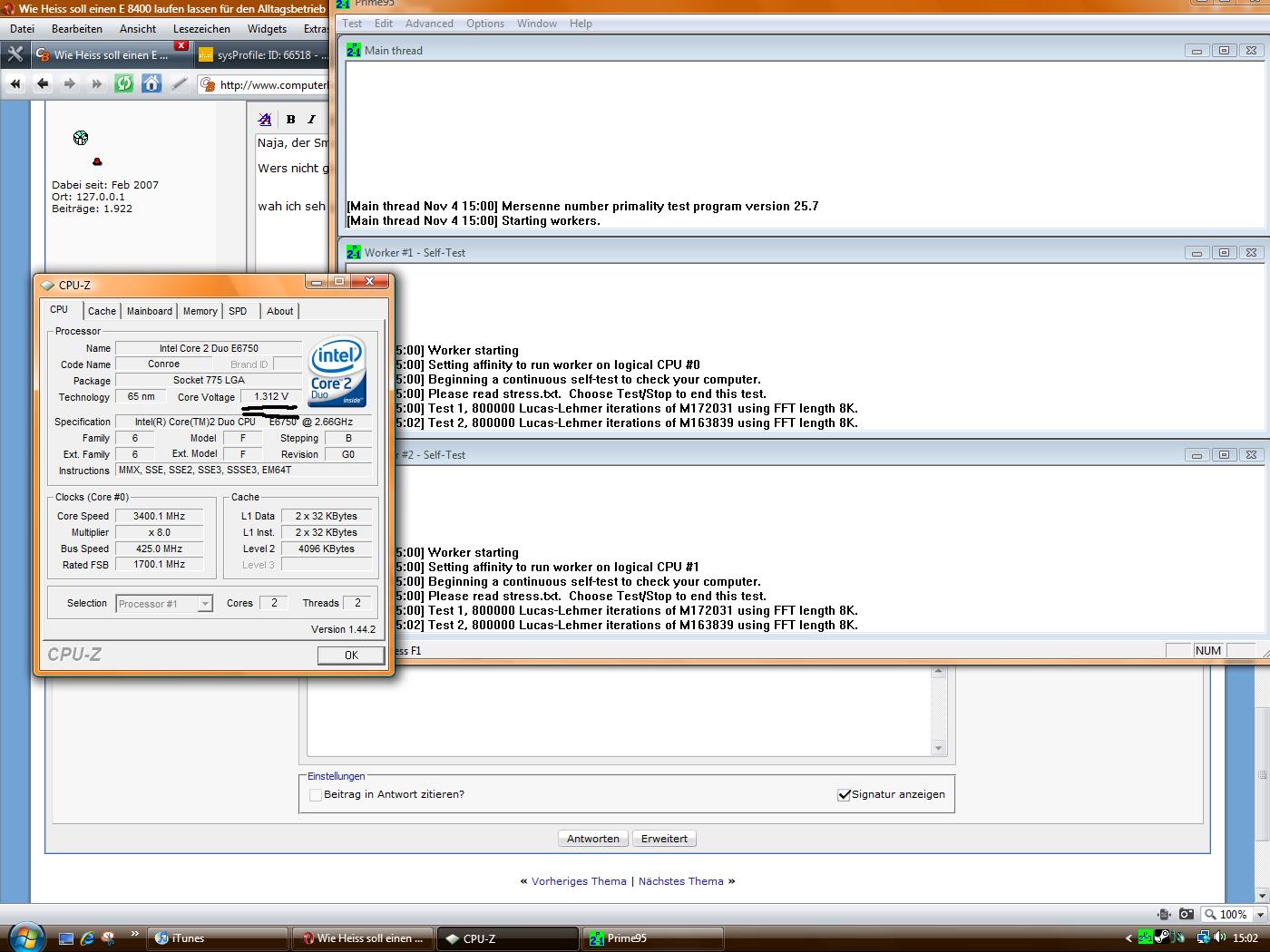Select the CPU tab in CPU-Z
Screen dimensions: 1270x952
(59, 309)
